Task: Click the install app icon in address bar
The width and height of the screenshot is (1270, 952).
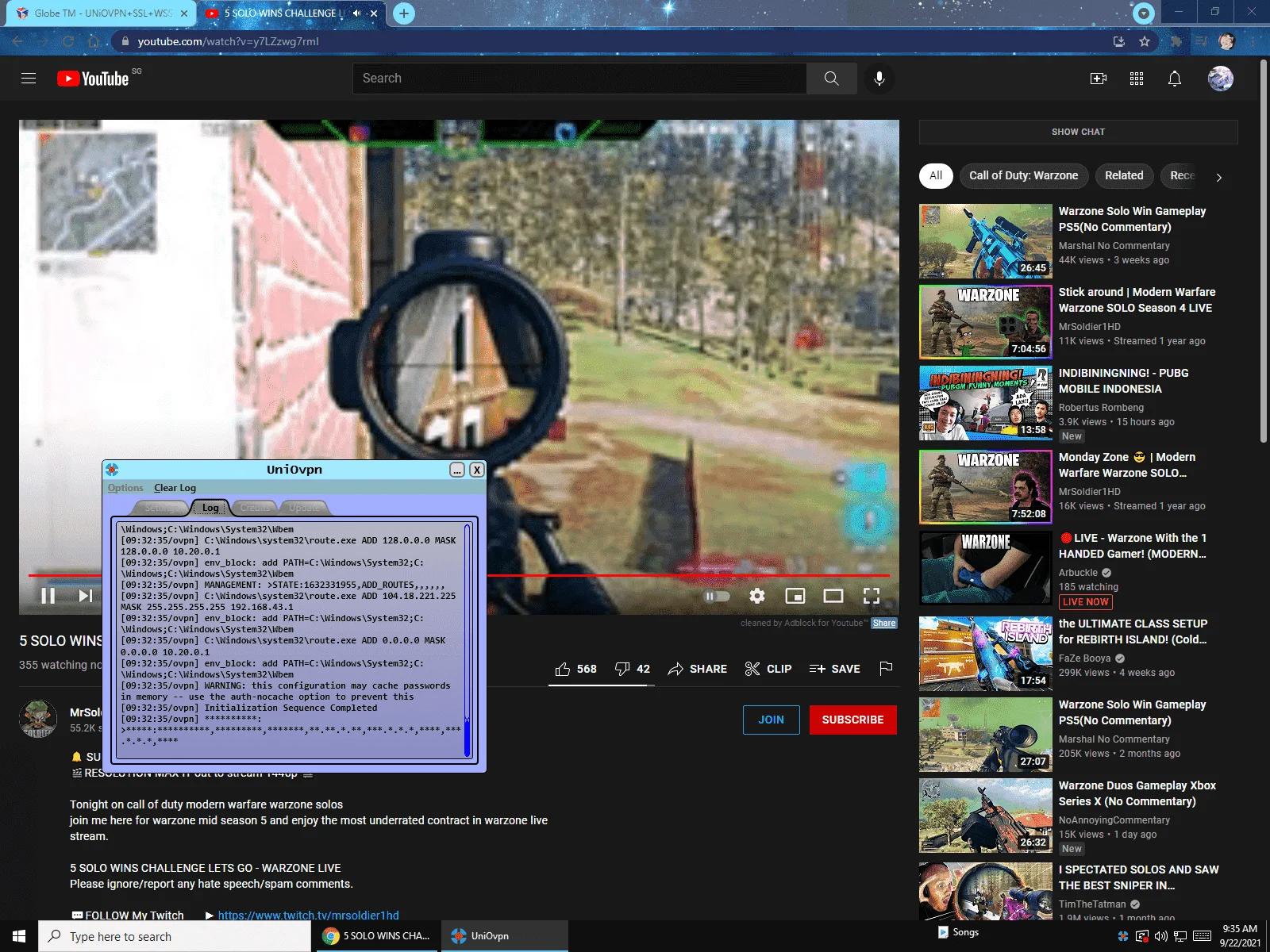Action: pyautogui.click(x=1119, y=41)
